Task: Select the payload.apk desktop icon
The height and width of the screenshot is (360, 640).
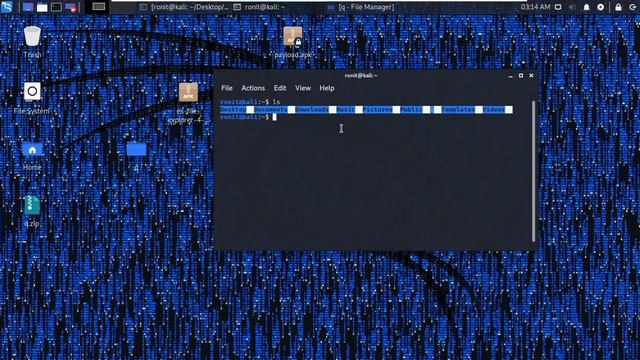Action: tap(293, 42)
